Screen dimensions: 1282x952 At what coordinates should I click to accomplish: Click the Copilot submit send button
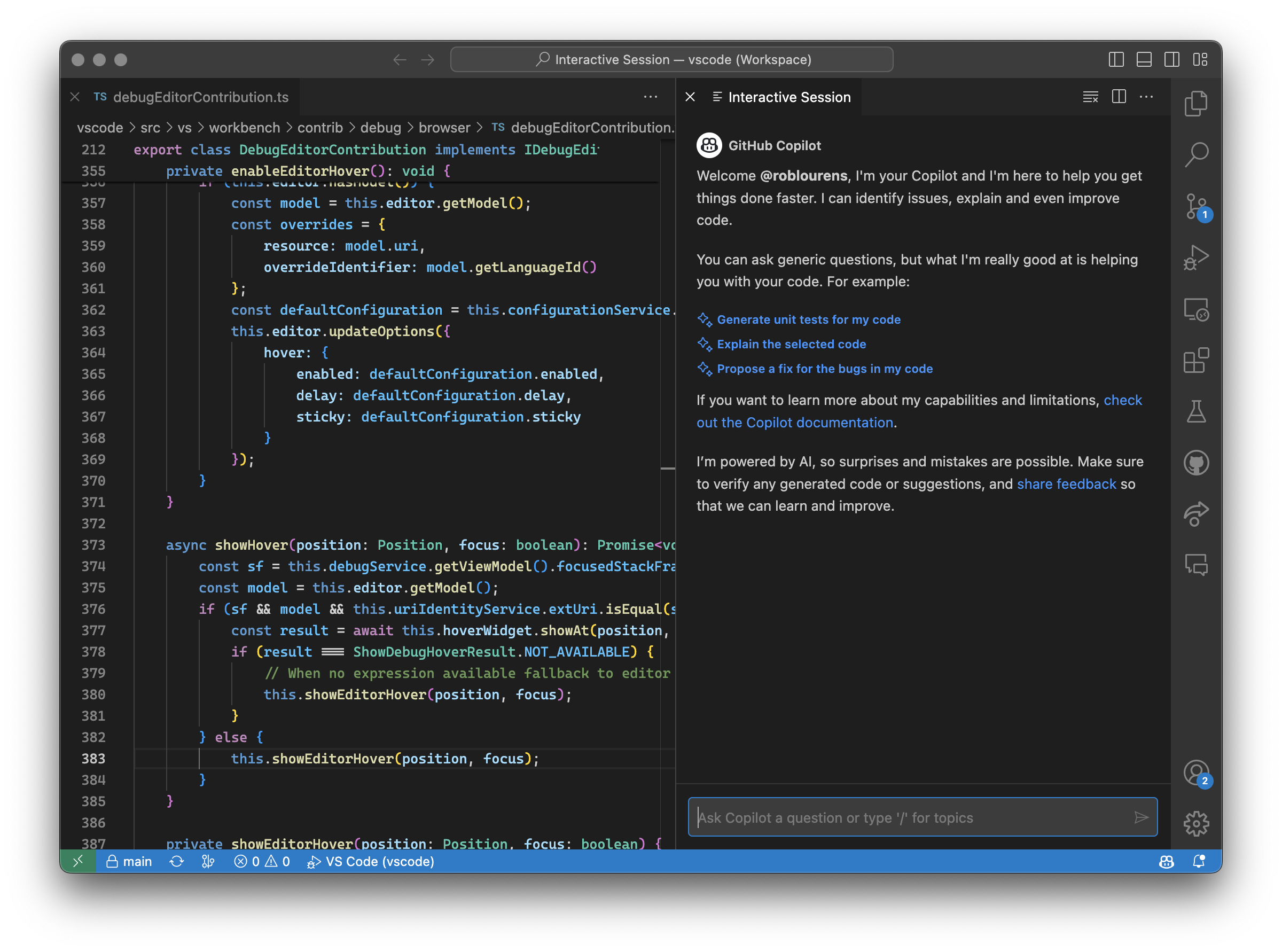(1141, 818)
